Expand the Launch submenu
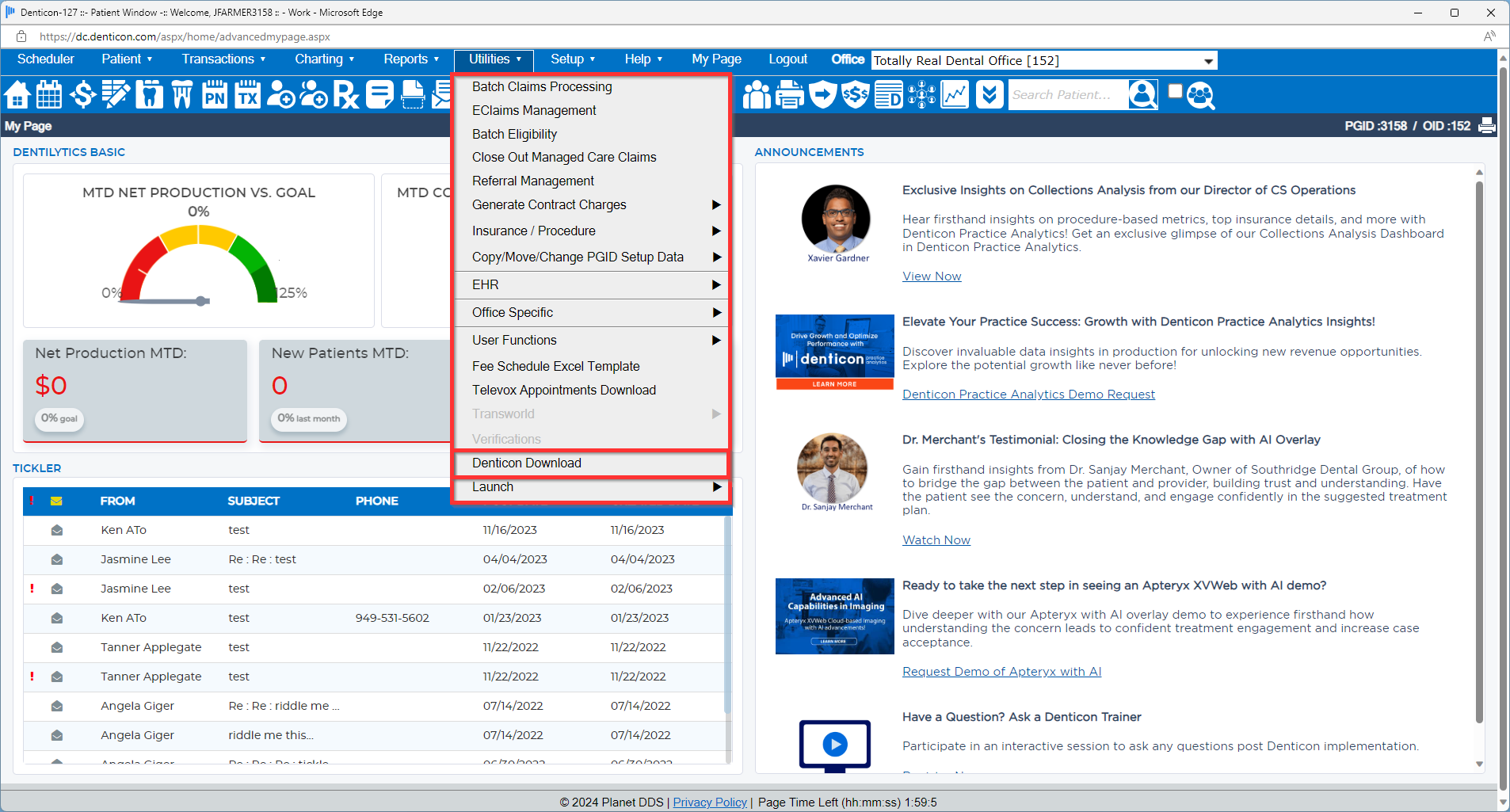The height and width of the screenshot is (812, 1510). [x=591, y=486]
